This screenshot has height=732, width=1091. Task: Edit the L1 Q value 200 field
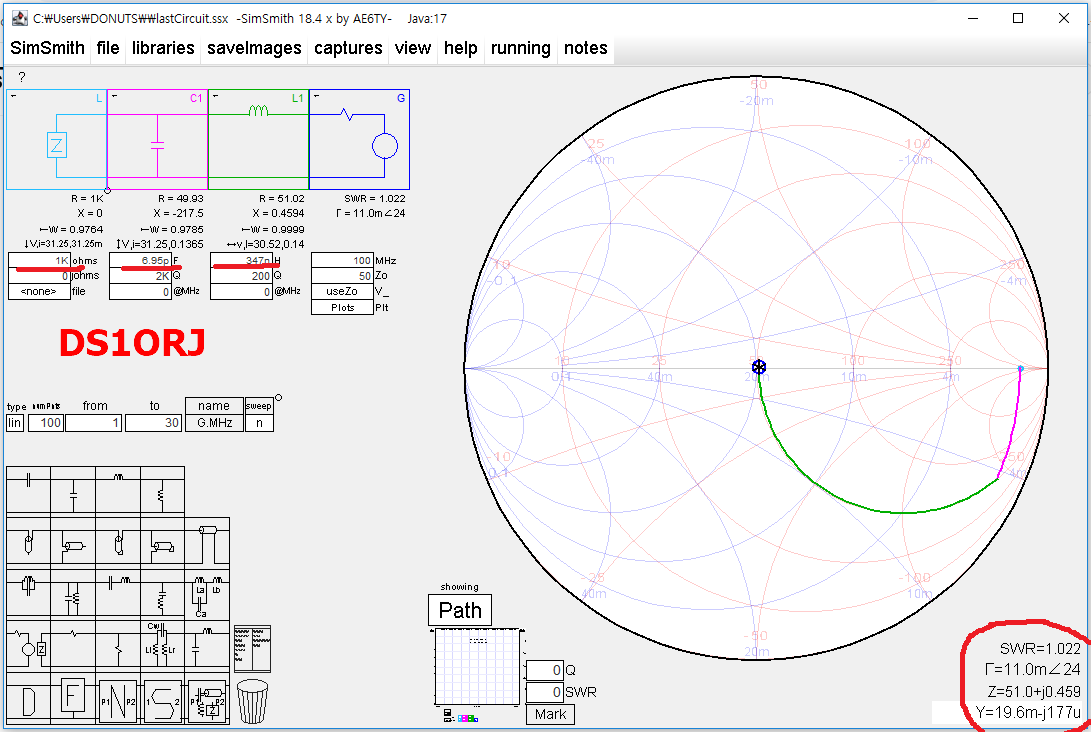tap(241, 276)
